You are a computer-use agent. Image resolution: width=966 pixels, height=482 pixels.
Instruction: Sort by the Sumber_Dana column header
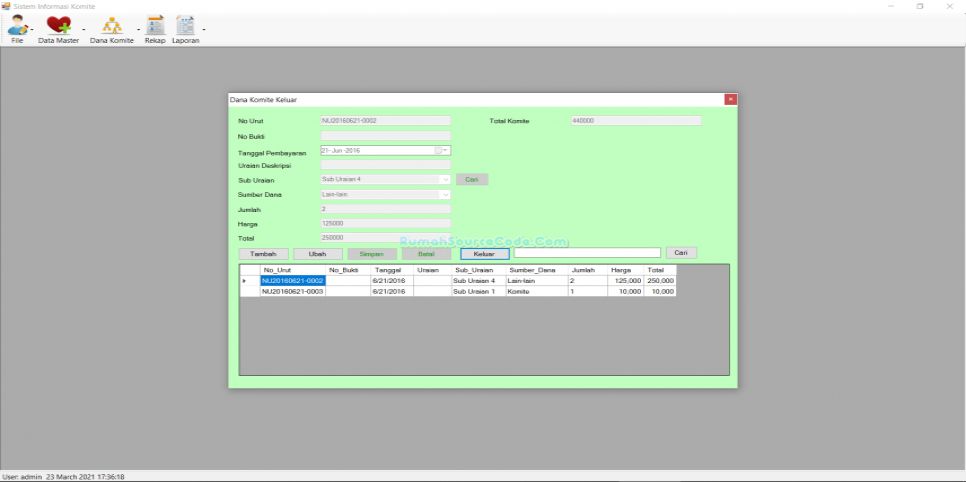point(532,270)
